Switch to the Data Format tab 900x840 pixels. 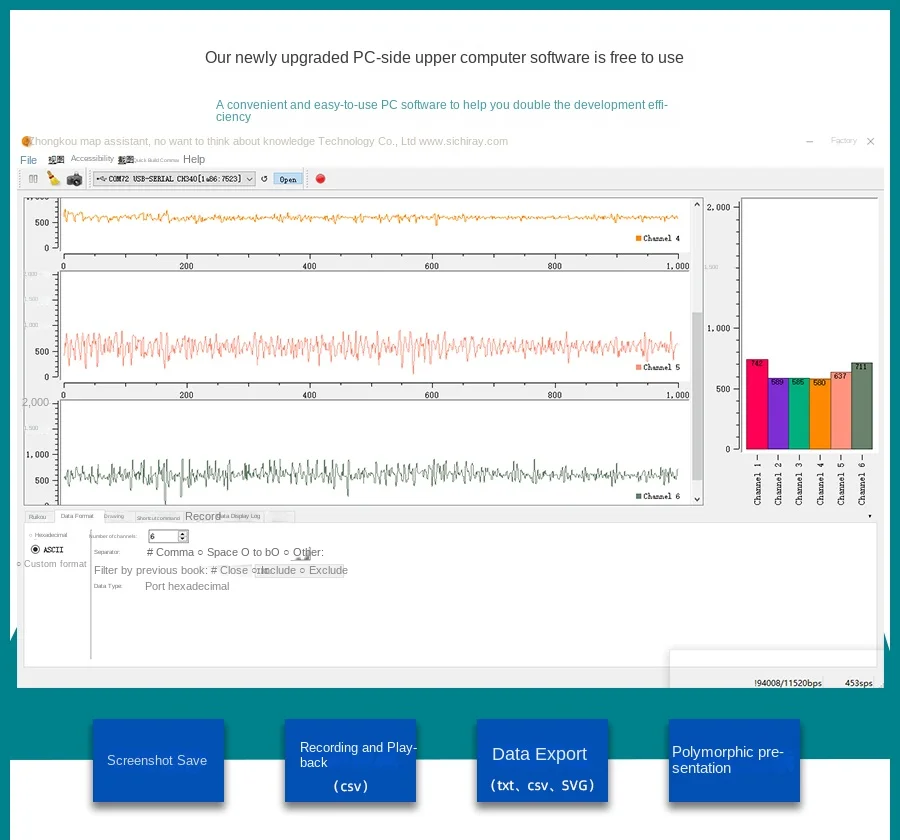coord(77,516)
